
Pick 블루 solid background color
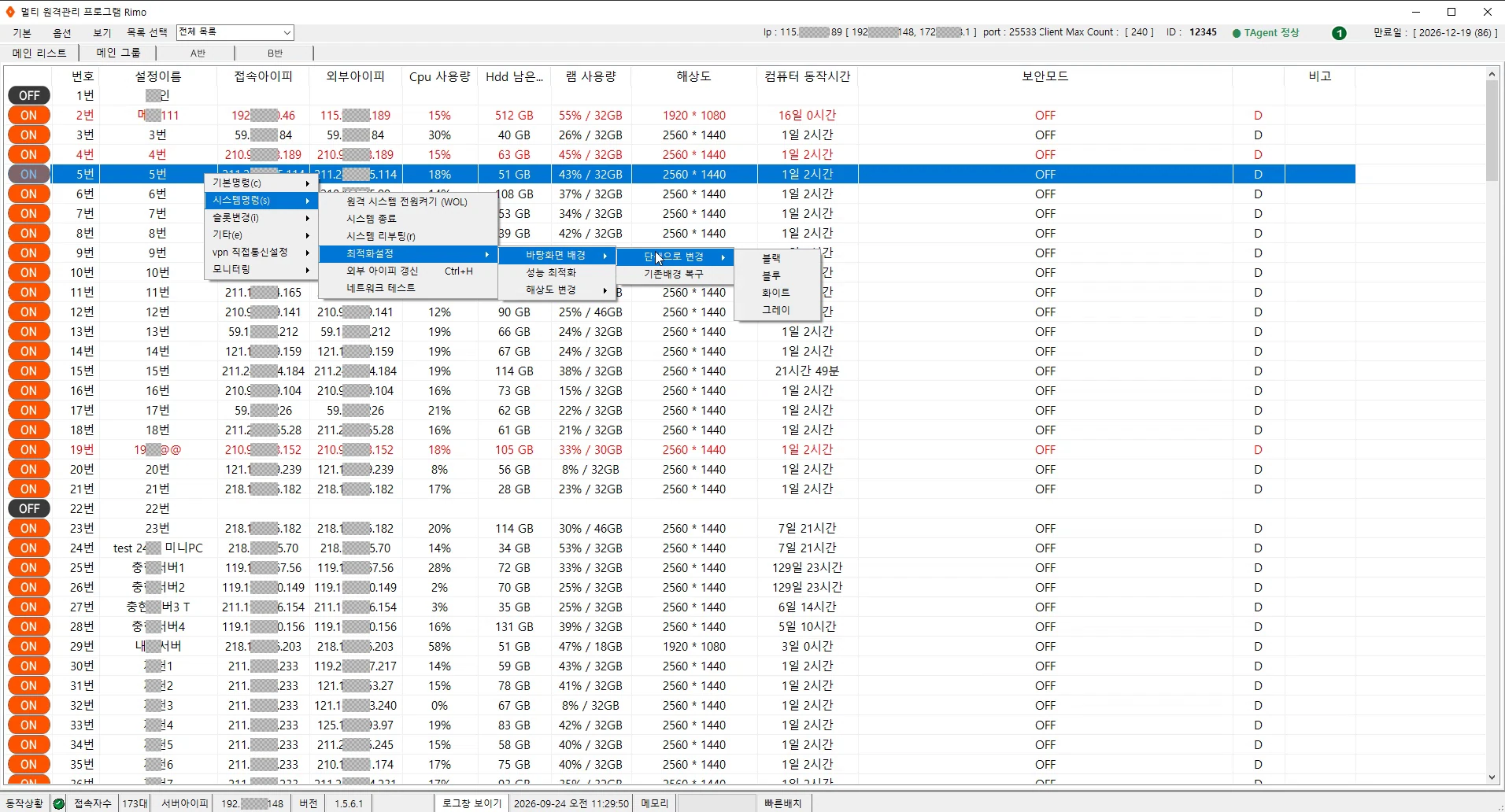tap(771, 275)
